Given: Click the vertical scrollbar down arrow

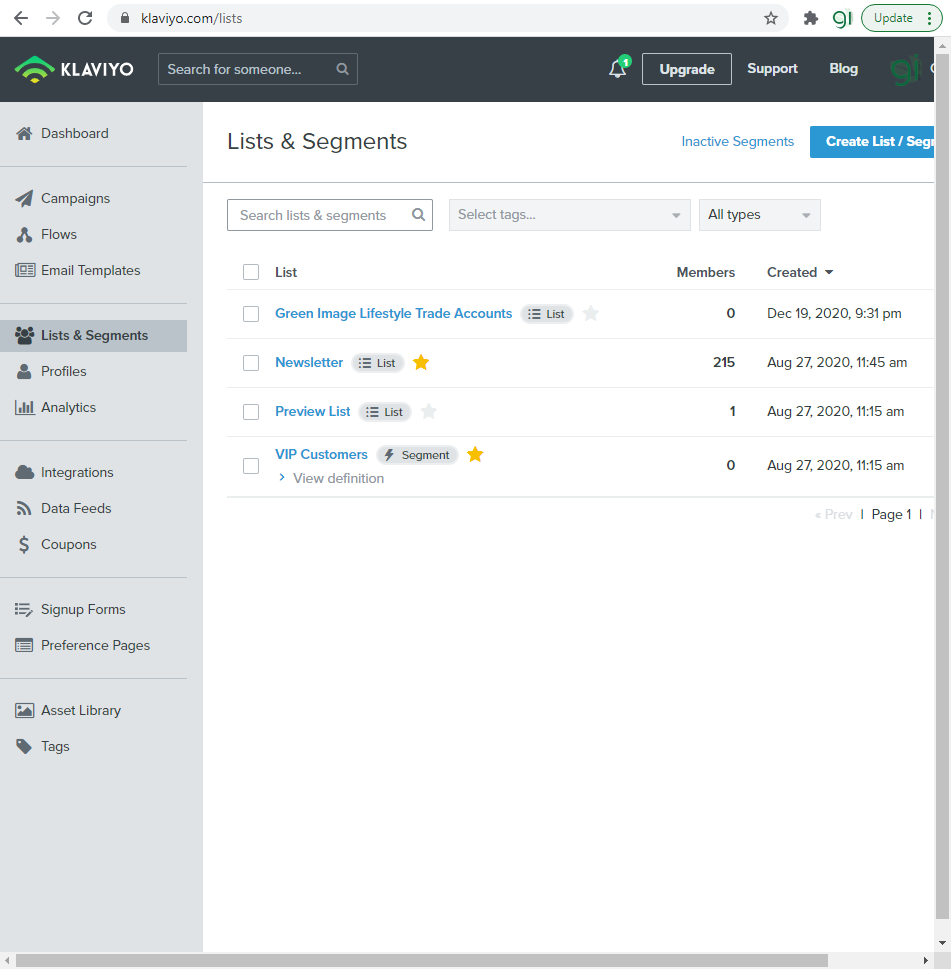Looking at the screenshot, I should click(942, 943).
